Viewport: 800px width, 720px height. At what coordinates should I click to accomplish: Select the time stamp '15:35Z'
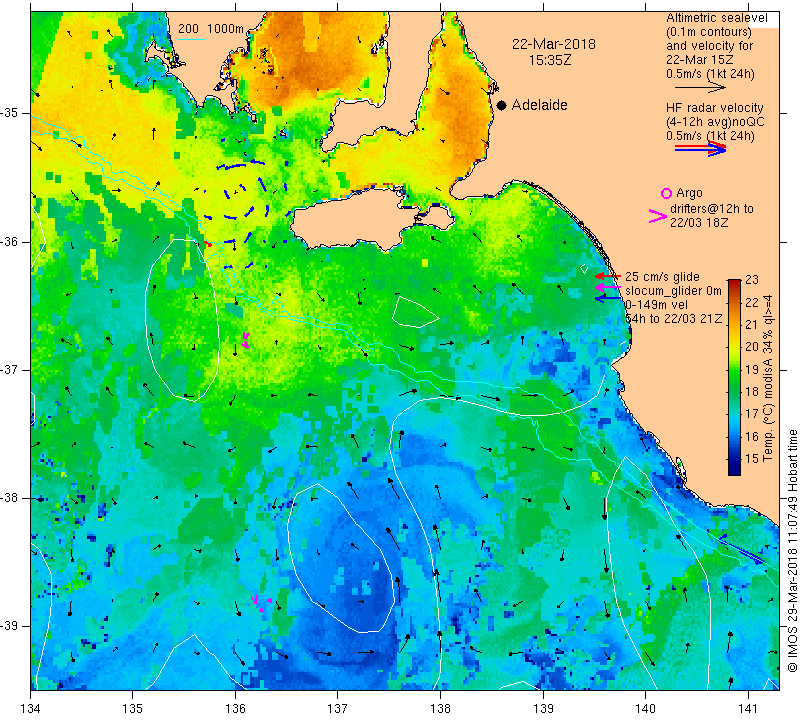click(549, 60)
